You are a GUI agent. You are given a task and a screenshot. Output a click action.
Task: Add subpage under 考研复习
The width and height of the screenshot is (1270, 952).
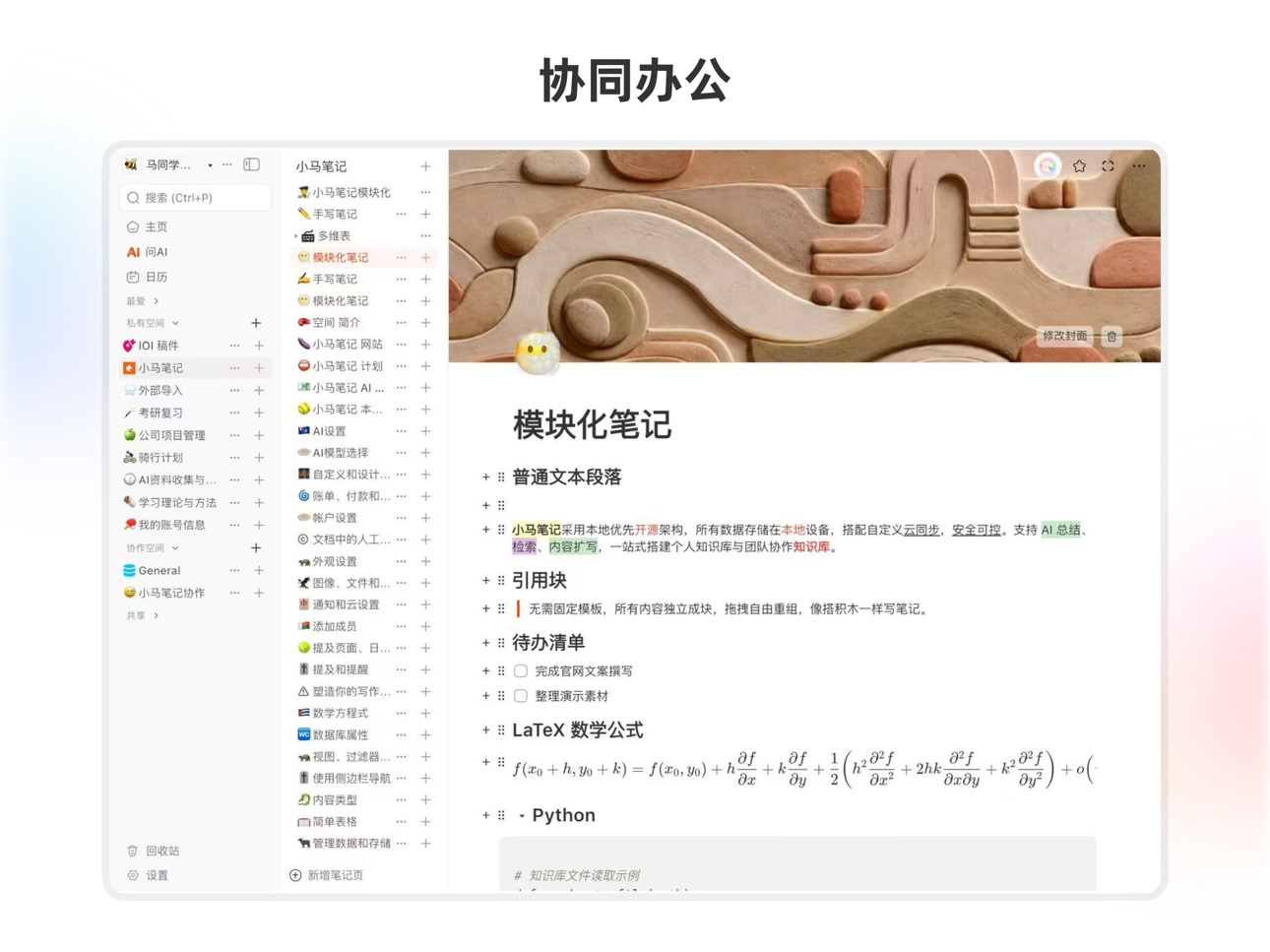(x=259, y=413)
